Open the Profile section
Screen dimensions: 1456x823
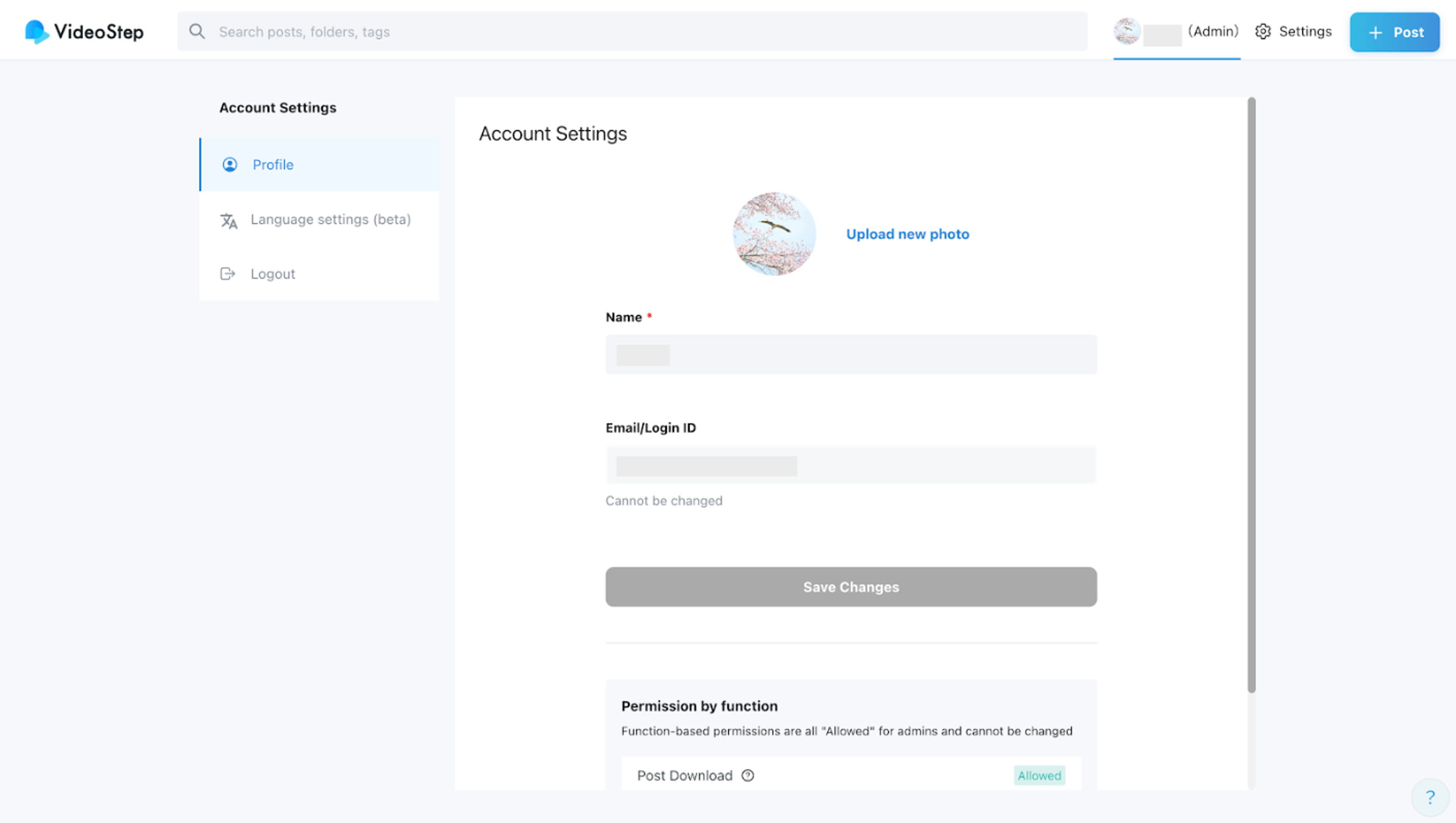pos(273,165)
